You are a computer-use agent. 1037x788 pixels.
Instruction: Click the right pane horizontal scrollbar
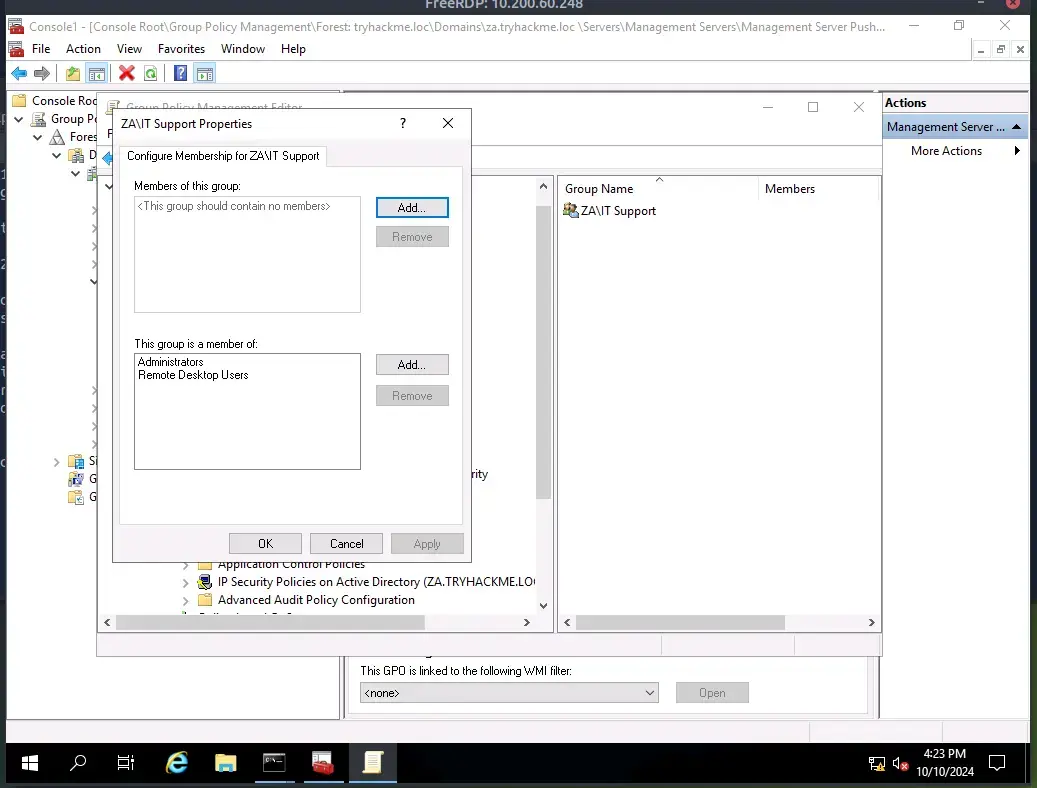(x=681, y=623)
